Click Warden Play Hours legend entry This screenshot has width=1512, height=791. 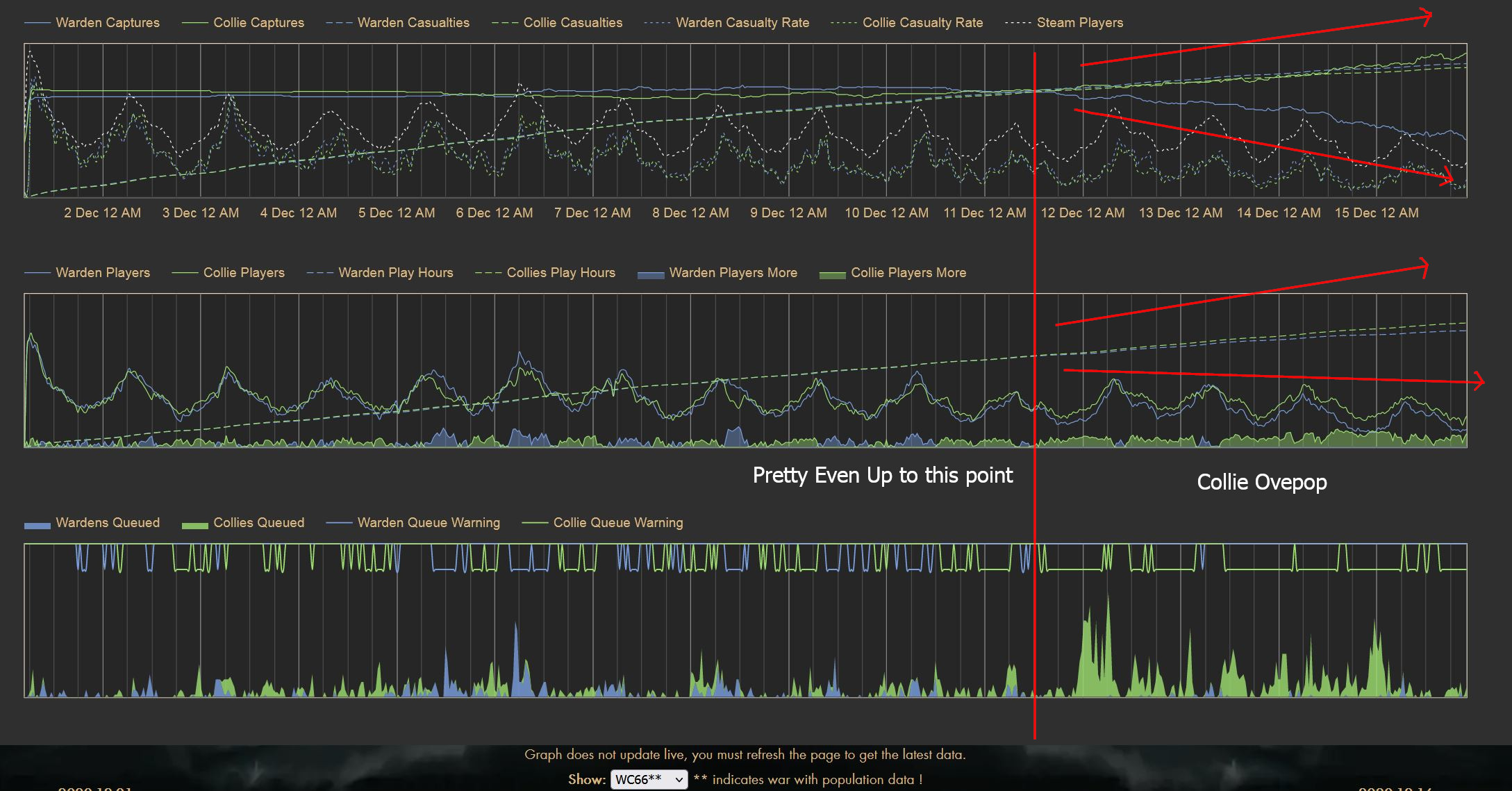click(x=395, y=273)
